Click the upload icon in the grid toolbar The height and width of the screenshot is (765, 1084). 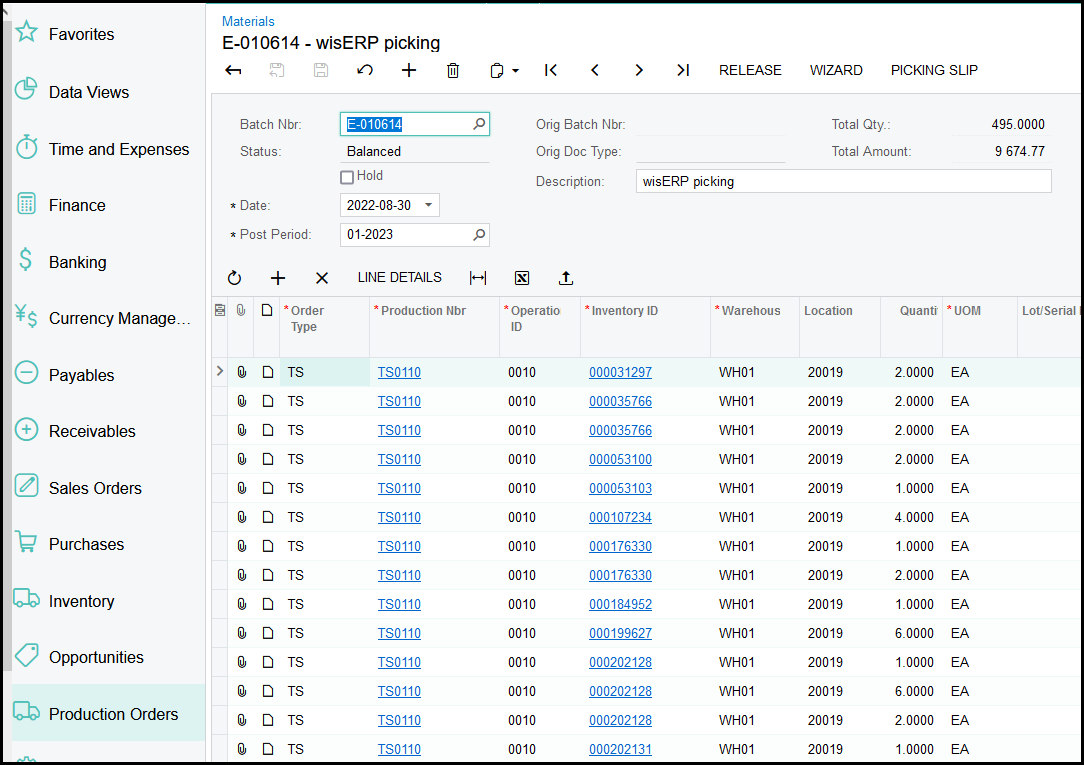pyautogui.click(x=566, y=278)
